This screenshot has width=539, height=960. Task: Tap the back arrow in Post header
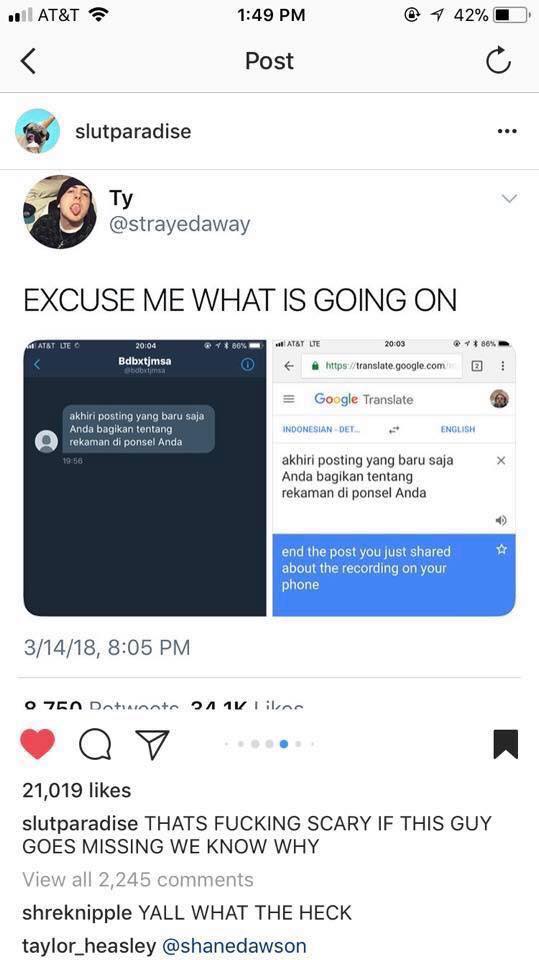28,61
